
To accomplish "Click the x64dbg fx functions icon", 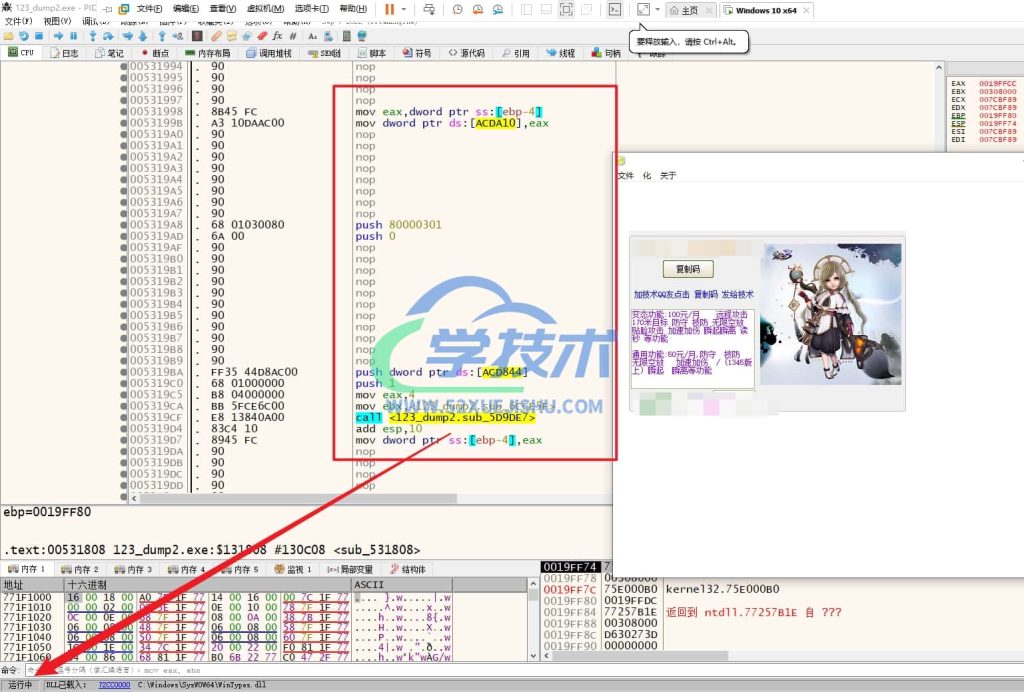I will [277, 36].
